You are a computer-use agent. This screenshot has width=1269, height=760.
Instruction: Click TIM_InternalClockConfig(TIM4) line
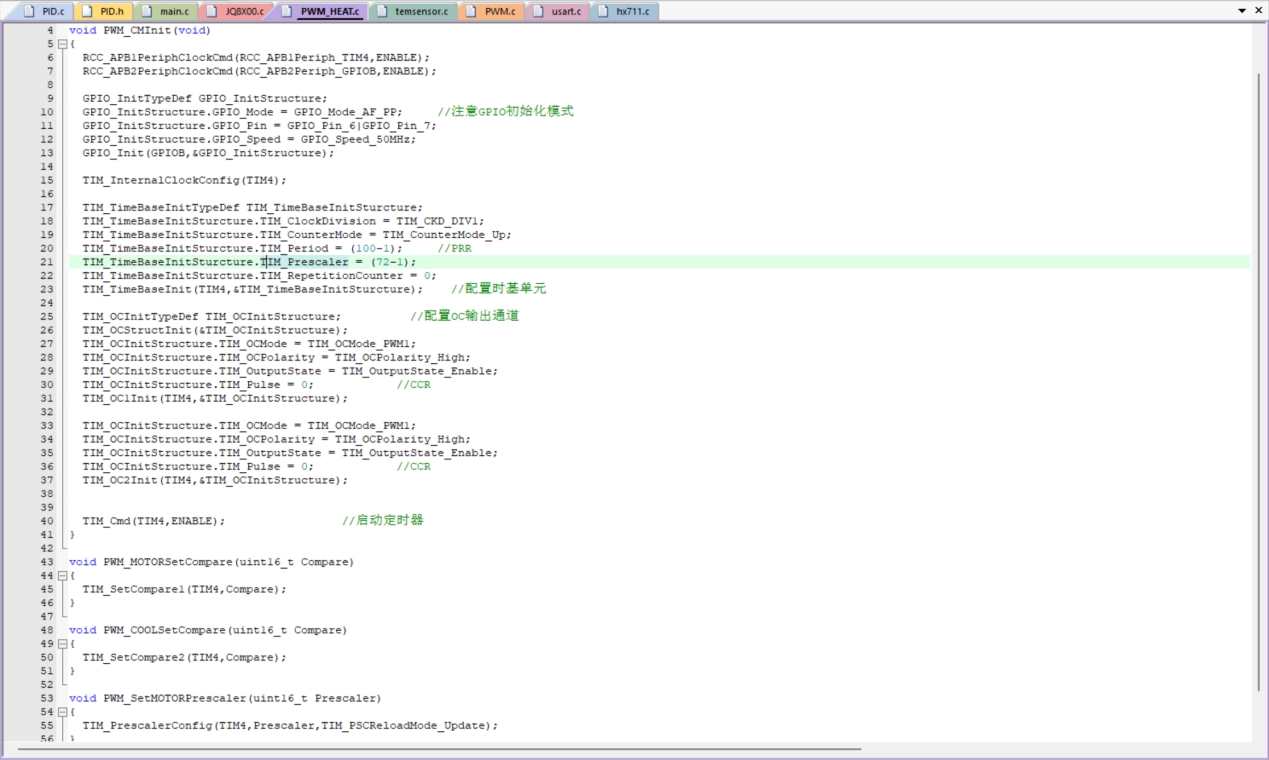184,181
